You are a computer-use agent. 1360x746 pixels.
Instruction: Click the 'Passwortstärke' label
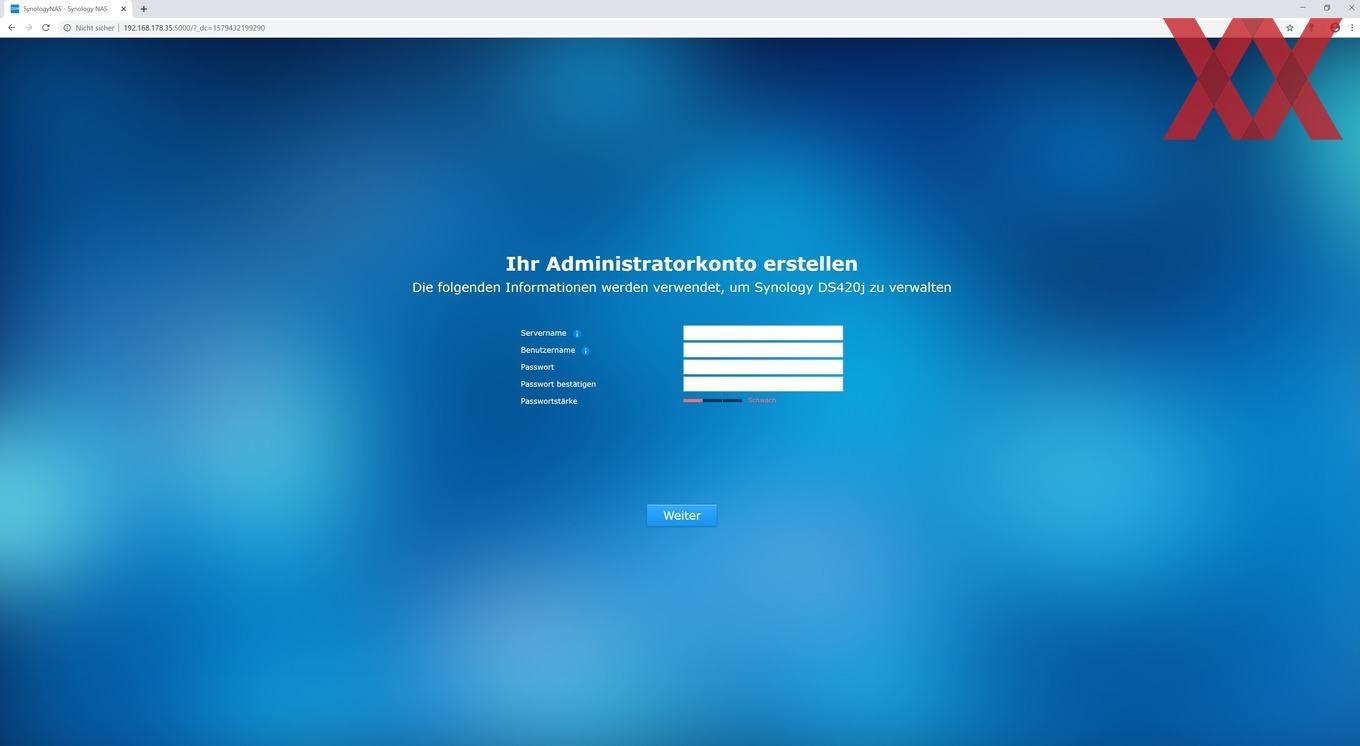coord(549,401)
